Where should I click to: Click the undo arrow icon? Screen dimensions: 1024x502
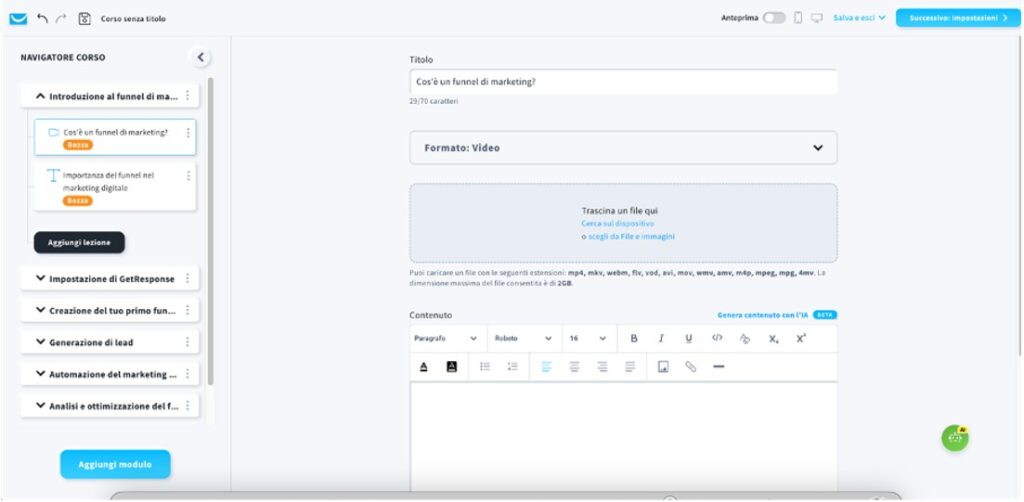[x=42, y=18]
